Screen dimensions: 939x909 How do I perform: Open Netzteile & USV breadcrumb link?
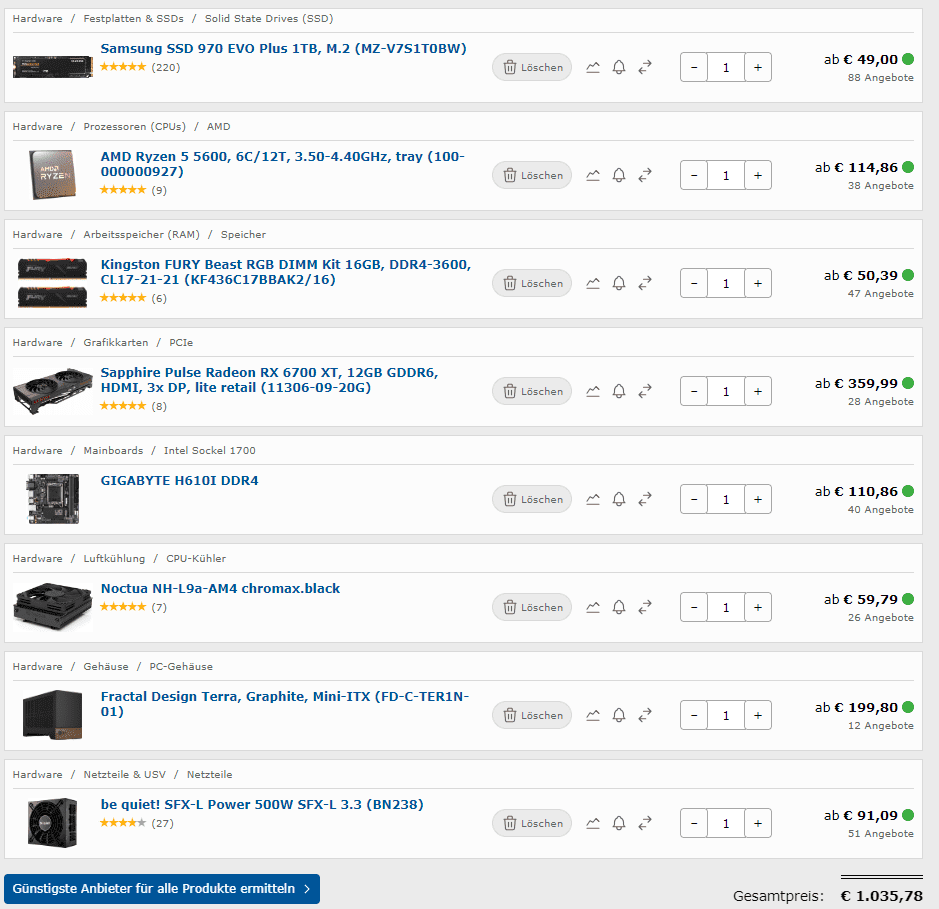[125, 774]
